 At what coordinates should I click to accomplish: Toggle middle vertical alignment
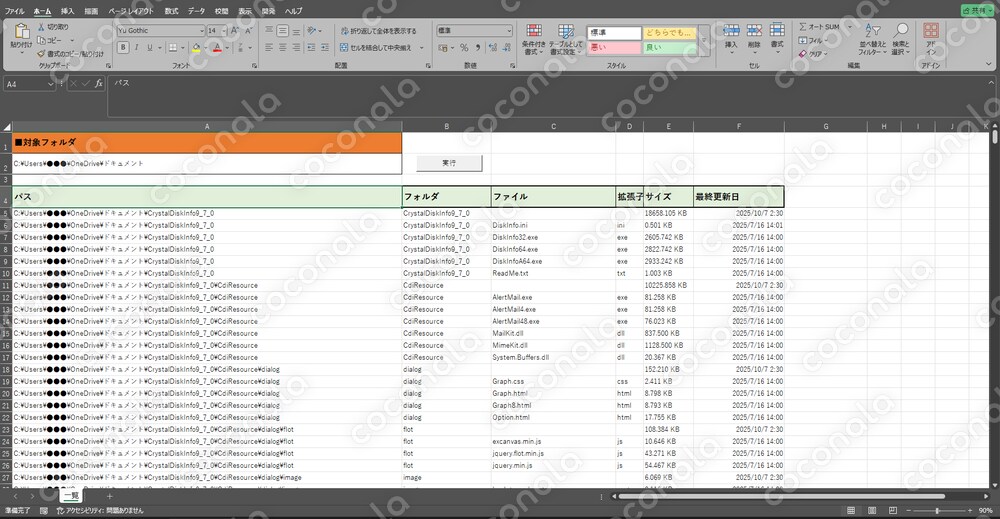283,31
